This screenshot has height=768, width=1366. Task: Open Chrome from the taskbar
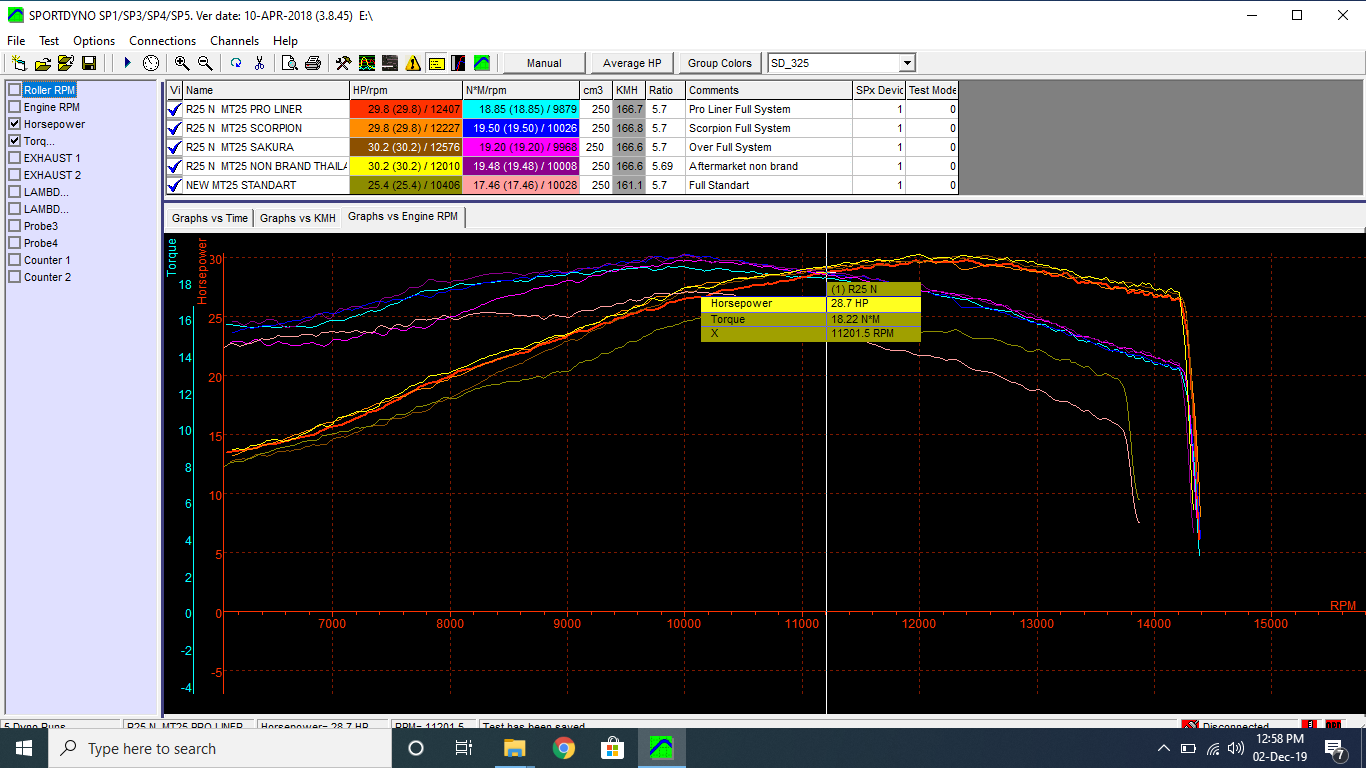[563, 748]
